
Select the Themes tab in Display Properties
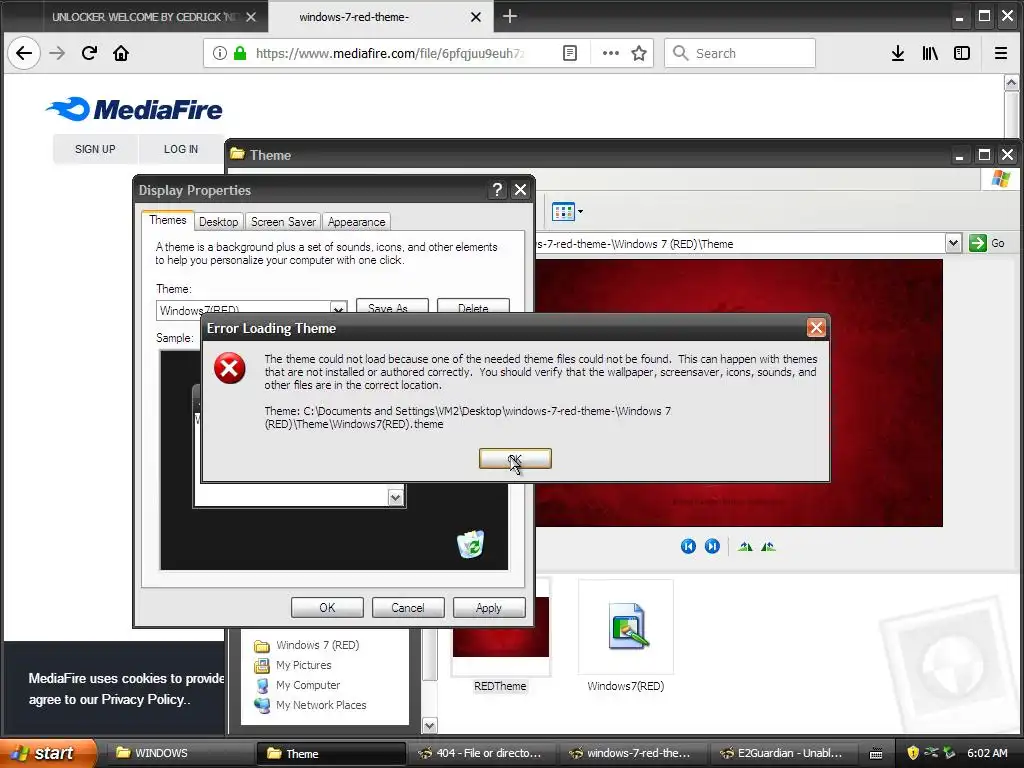pos(168,220)
